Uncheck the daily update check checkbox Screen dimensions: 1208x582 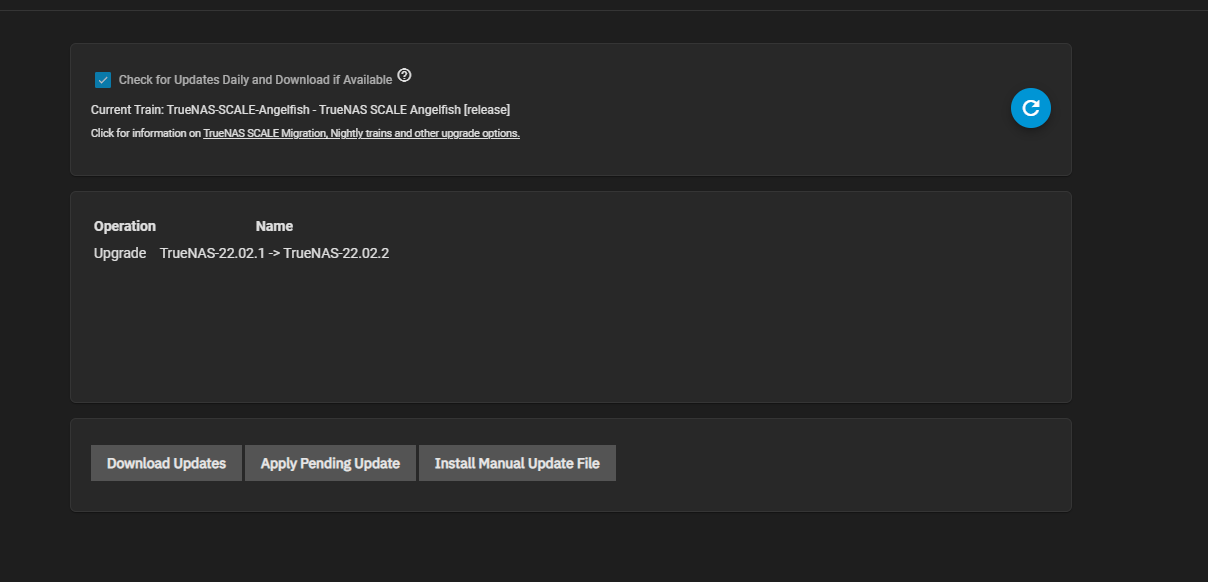pyautogui.click(x=103, y=80)
